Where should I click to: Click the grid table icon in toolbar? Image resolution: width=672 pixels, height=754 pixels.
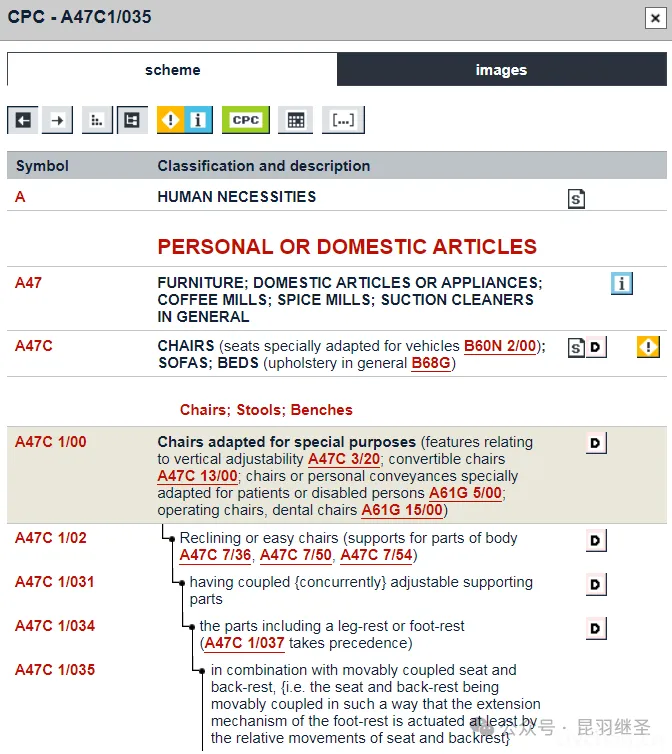pos(295,120)
